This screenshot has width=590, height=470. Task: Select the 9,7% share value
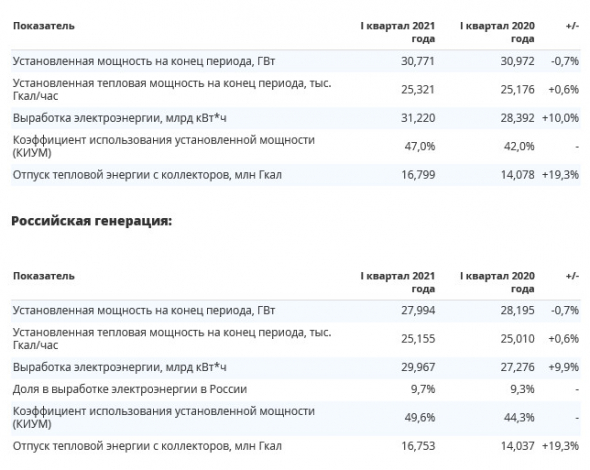click(423, 389)
